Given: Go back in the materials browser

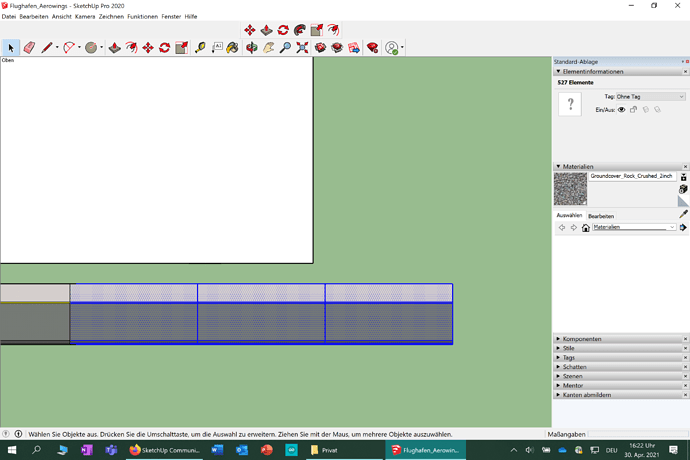Looking at the screenshot, I should (562, 228).
